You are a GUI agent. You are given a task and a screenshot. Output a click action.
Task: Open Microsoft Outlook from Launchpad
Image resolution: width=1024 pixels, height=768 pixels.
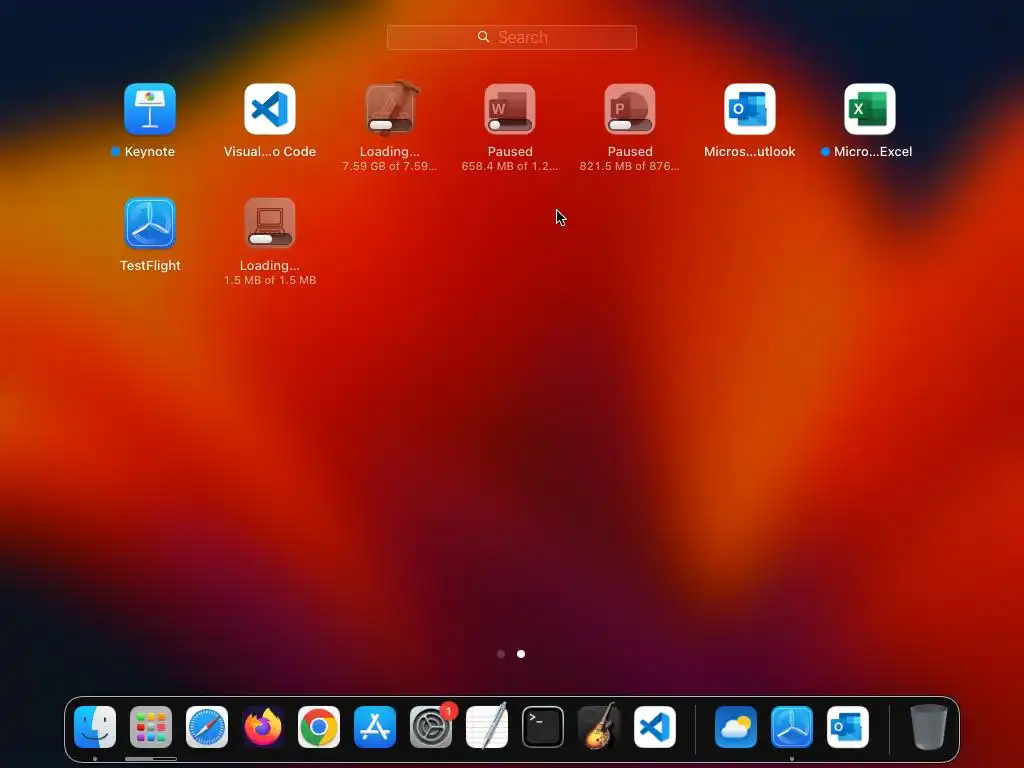pos(750,109)
